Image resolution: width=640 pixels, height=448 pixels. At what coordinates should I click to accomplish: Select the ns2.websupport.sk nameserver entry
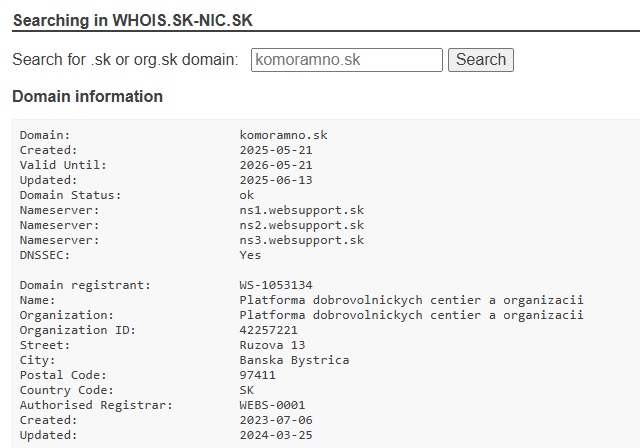tap(302, 225)
